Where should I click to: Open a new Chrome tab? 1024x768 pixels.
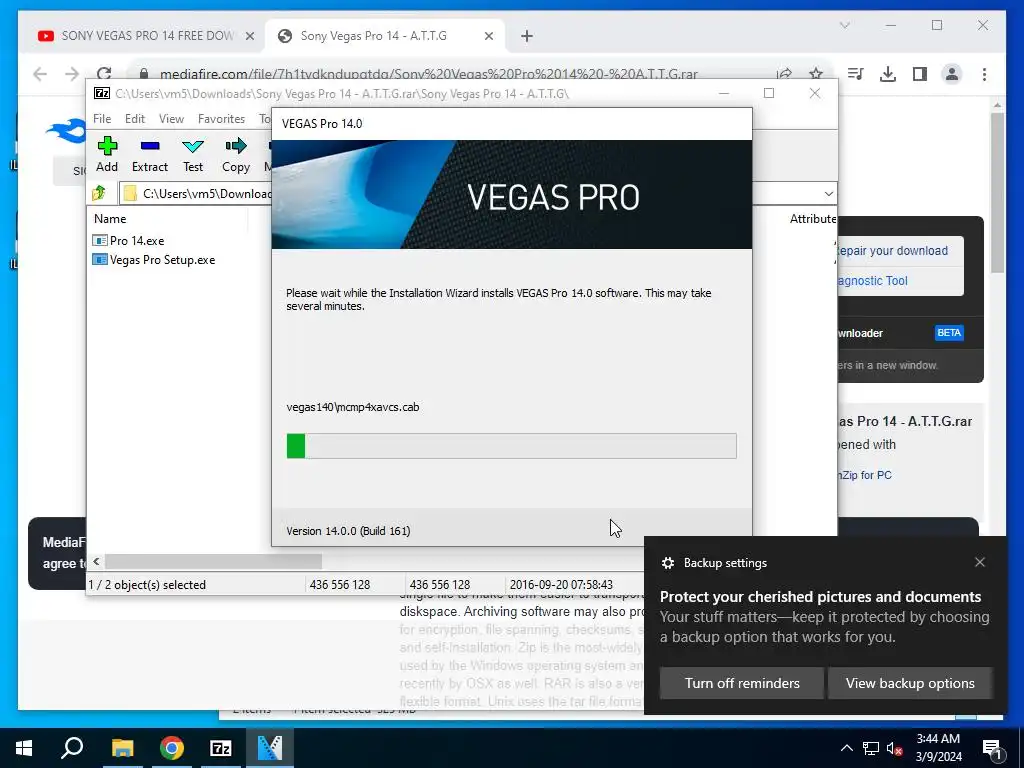coord(527,37)
